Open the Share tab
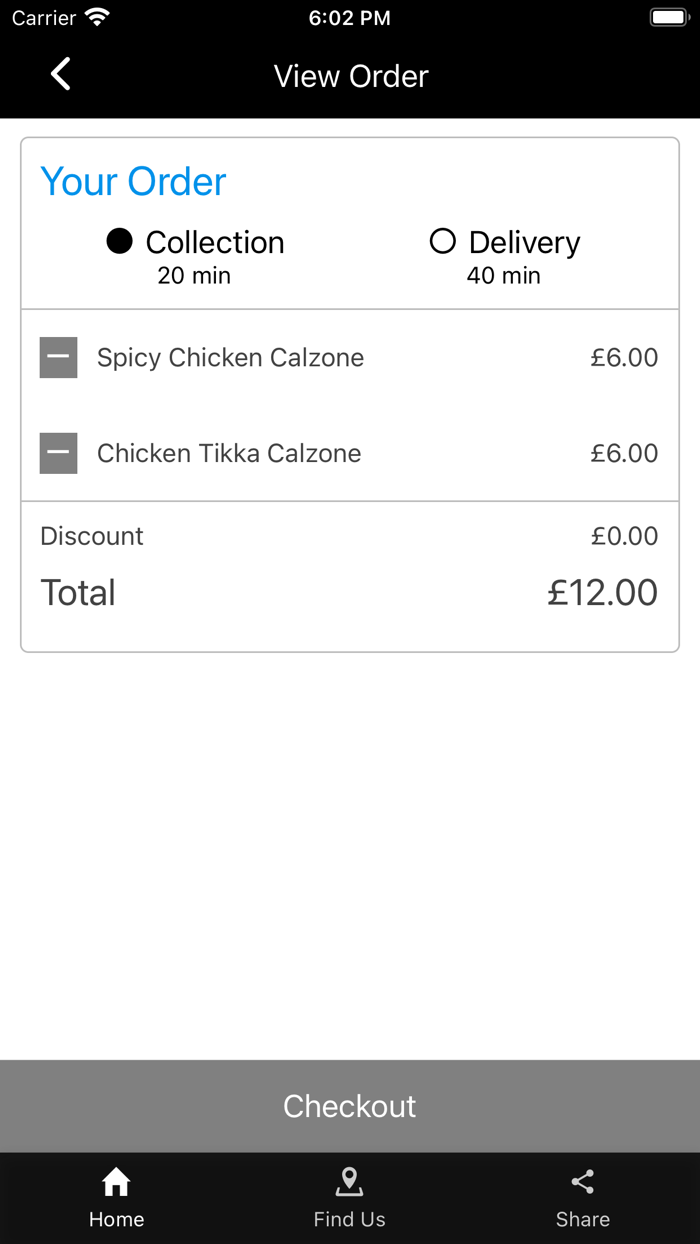 coord(583,1219)
